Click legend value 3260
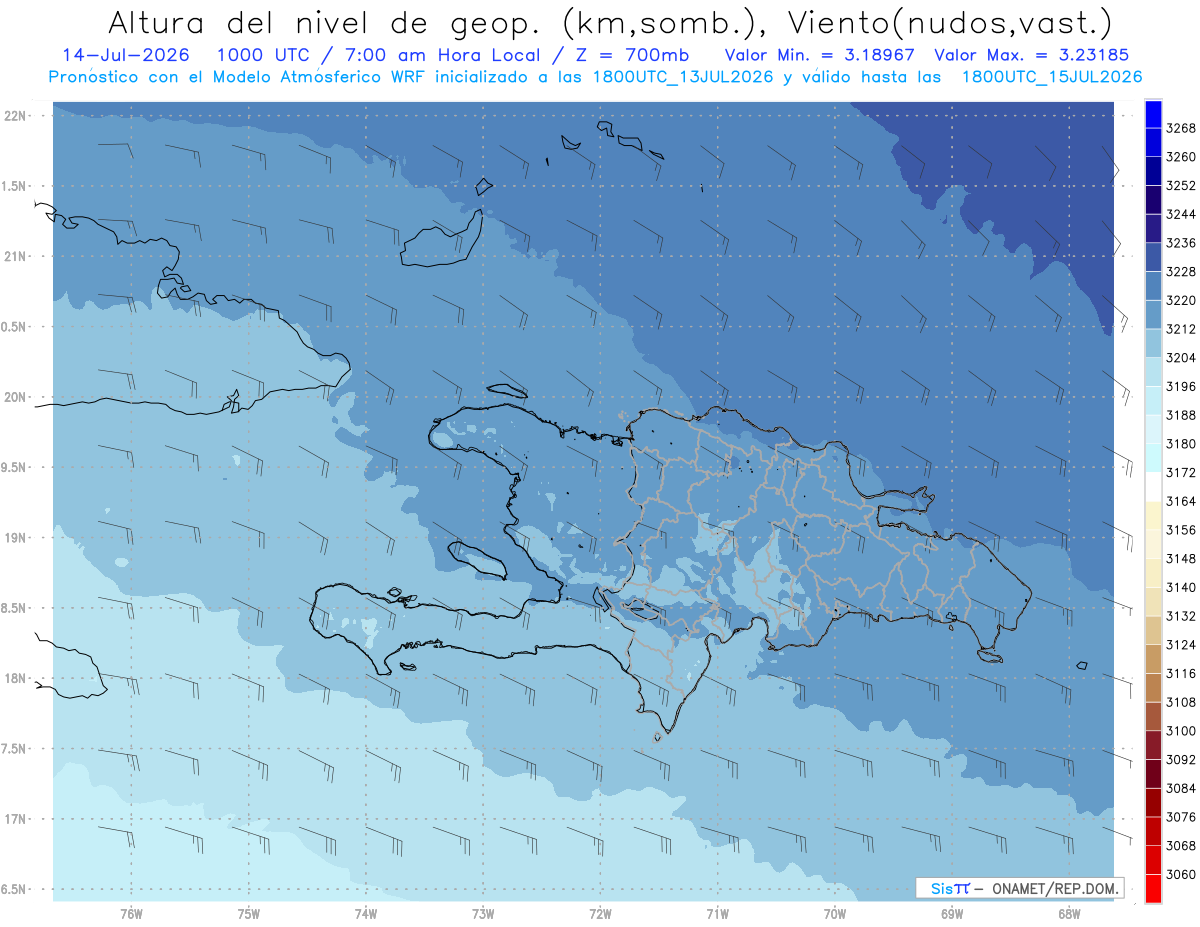Screen dimensions: 1200x927 [1180, 157]
